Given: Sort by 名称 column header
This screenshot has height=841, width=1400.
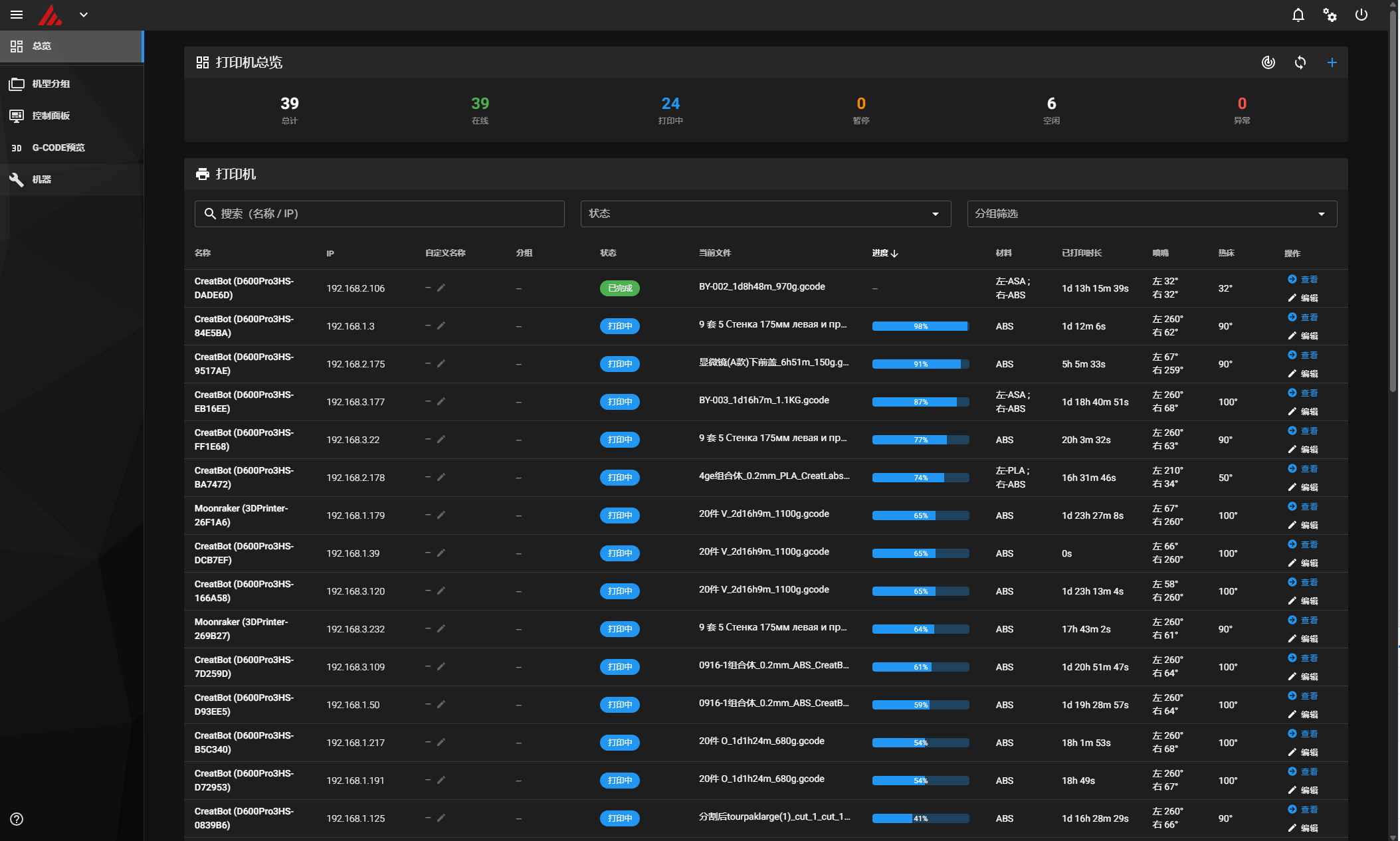Looking at the screenshot, I should [203, 253].
